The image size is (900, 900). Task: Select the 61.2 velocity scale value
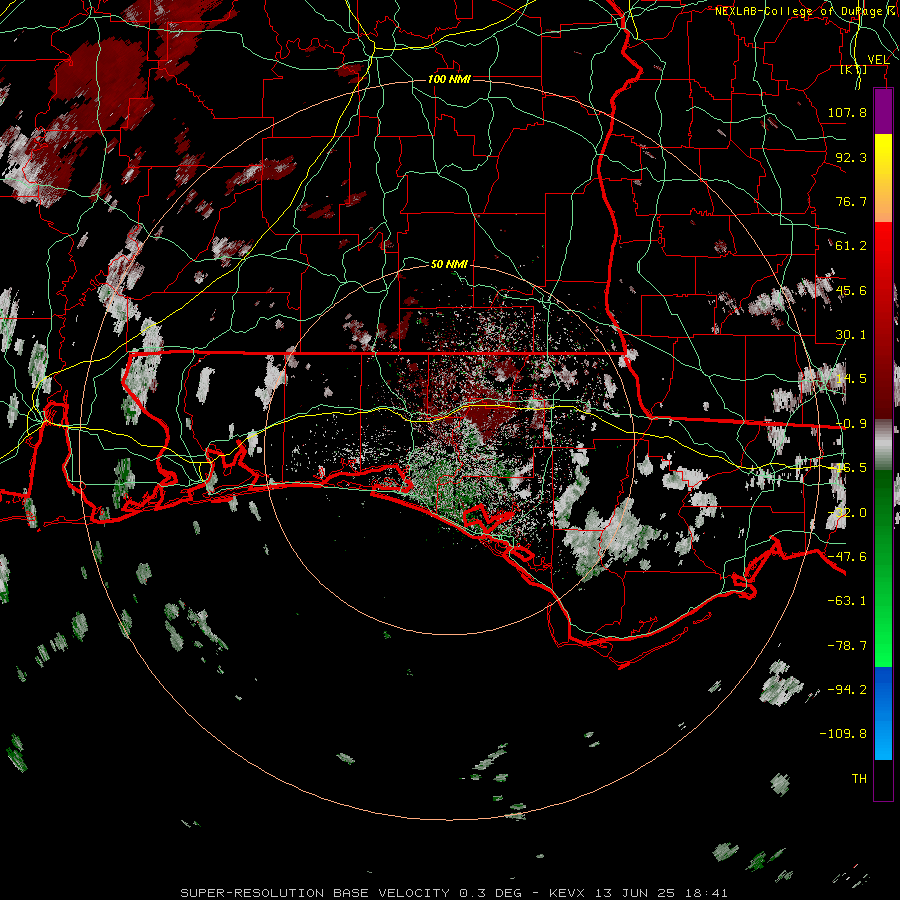point(851,246)
